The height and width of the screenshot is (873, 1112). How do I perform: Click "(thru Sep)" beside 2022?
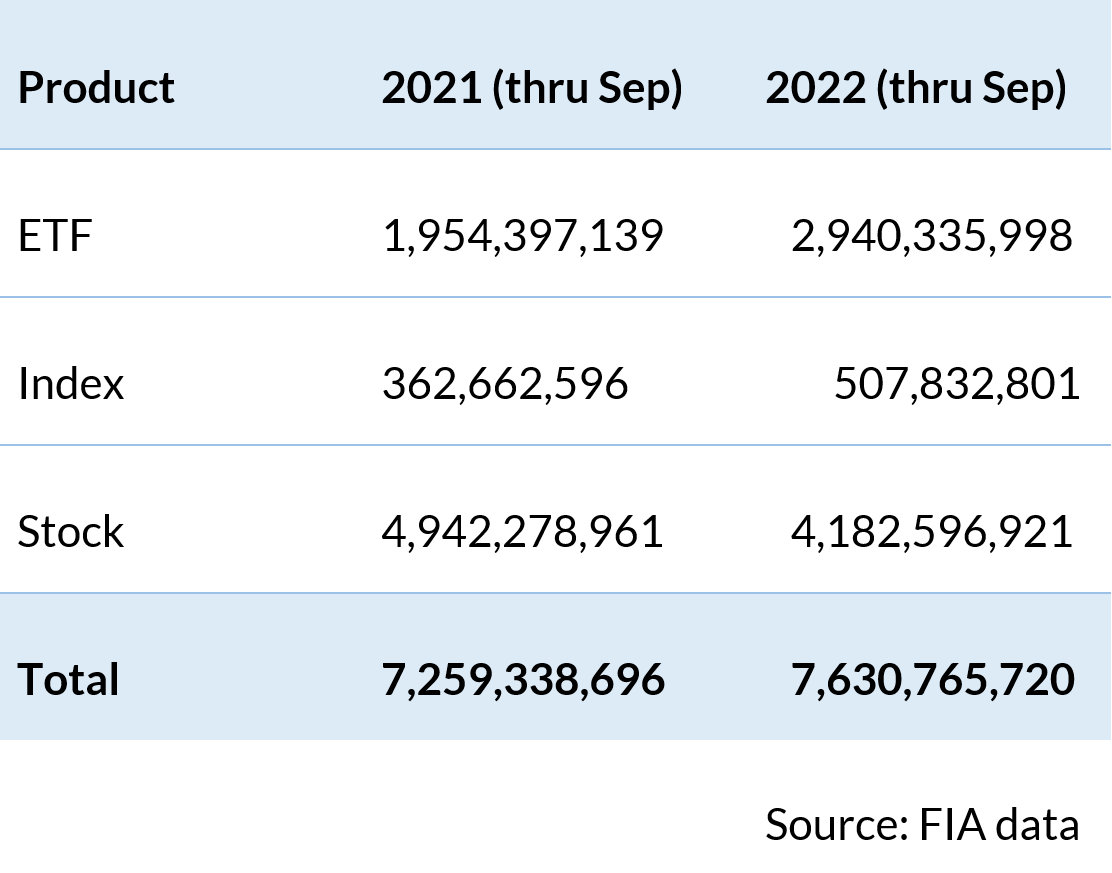click(x=972, y=88)
